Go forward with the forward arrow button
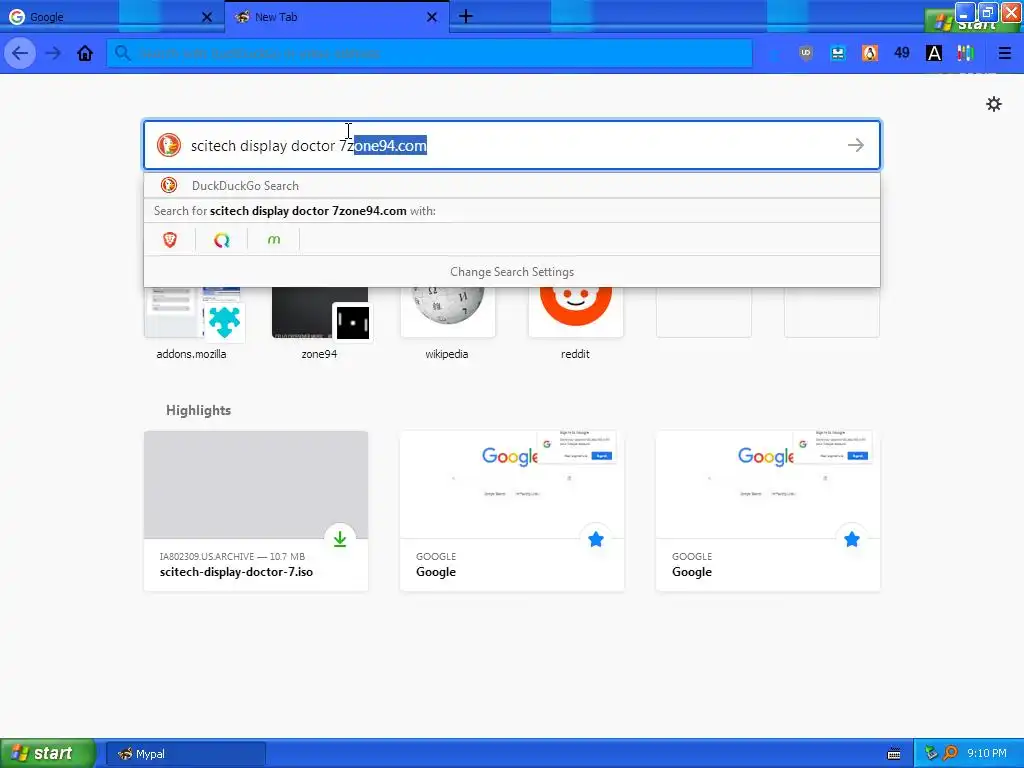Image resolution: width=1024 pixels, height=768 pixels. (x=53, y=53)
